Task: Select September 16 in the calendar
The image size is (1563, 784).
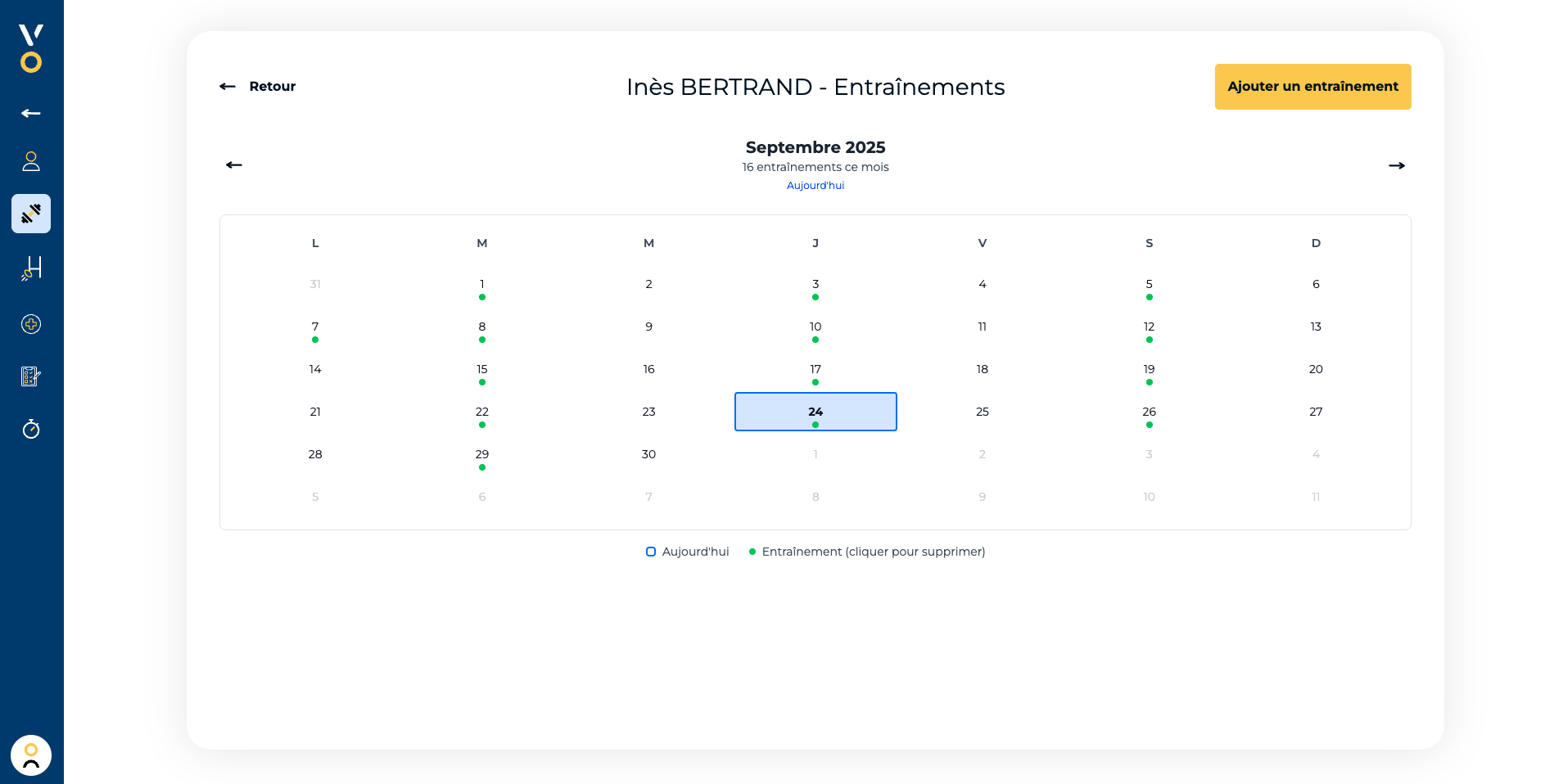Action: (x=648, y=370)
